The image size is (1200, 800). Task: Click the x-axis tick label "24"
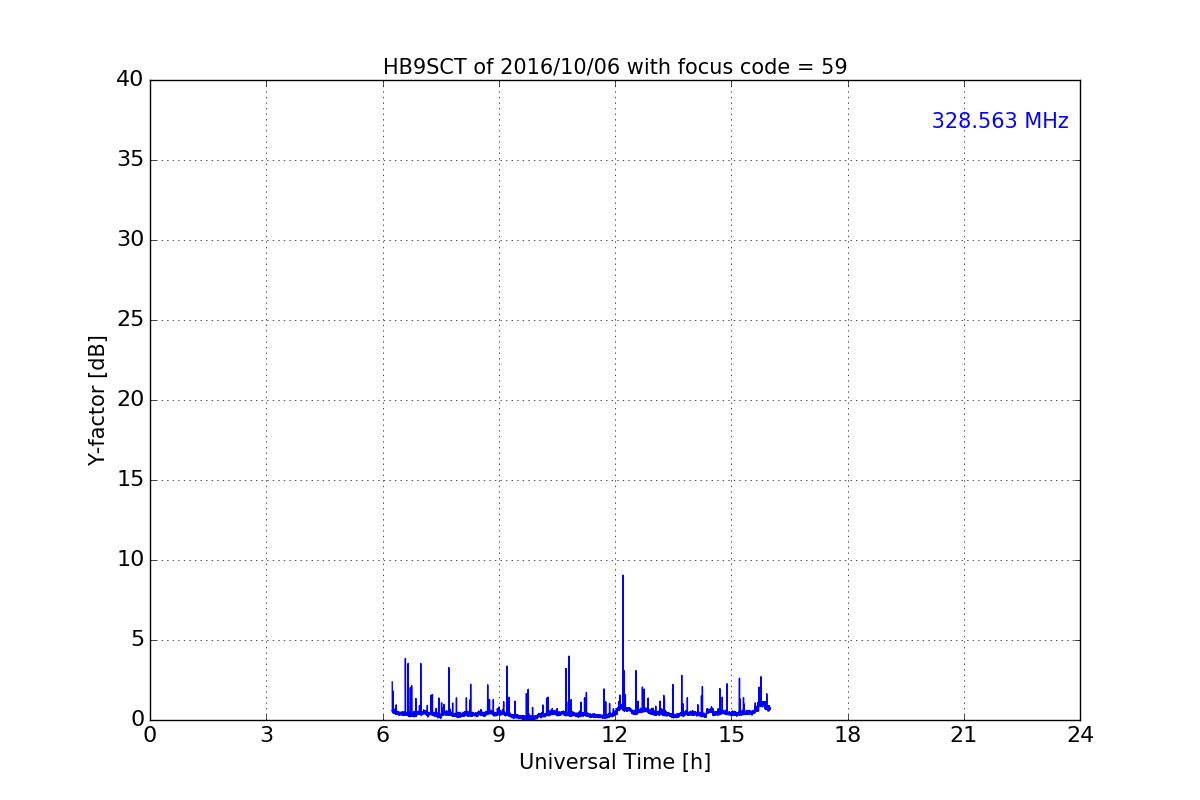point(1080,734)
